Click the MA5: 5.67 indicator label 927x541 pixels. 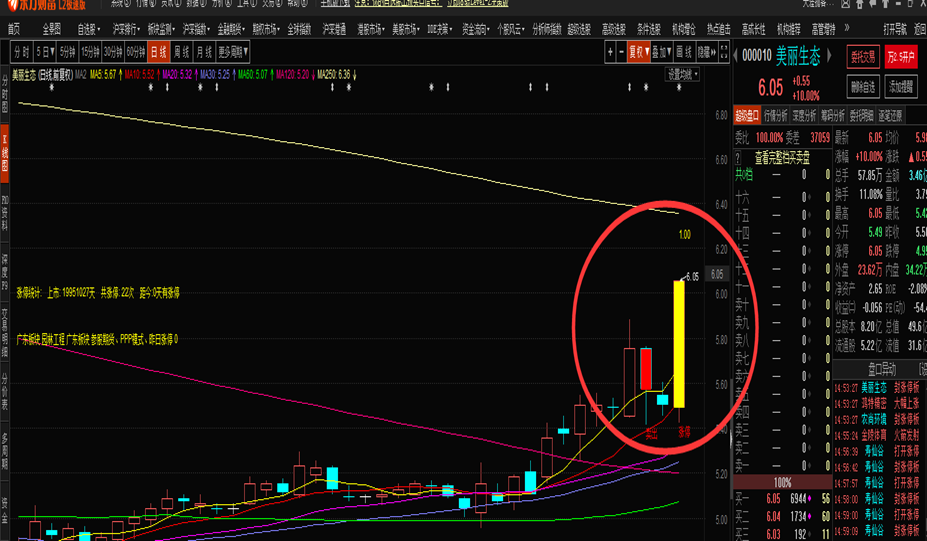click(103, 74)
